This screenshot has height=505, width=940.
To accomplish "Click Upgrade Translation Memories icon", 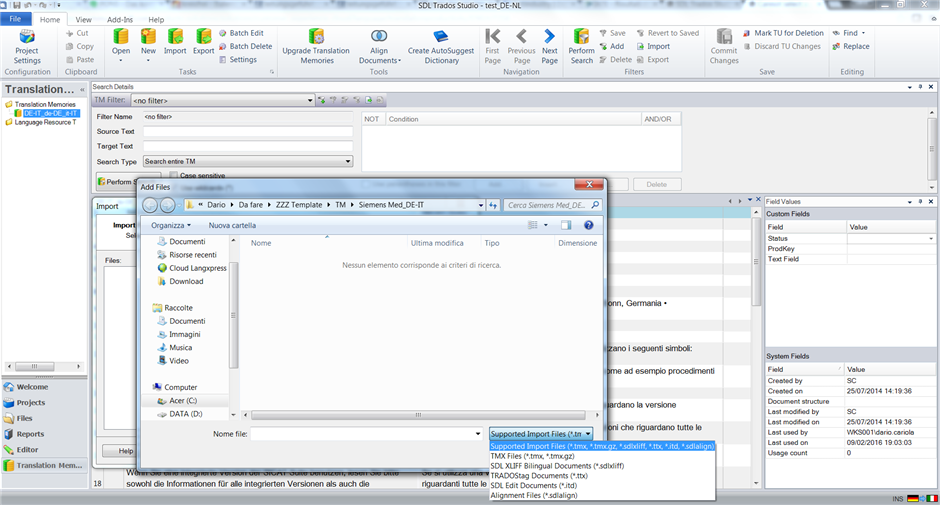I will [x=316, y=37].
